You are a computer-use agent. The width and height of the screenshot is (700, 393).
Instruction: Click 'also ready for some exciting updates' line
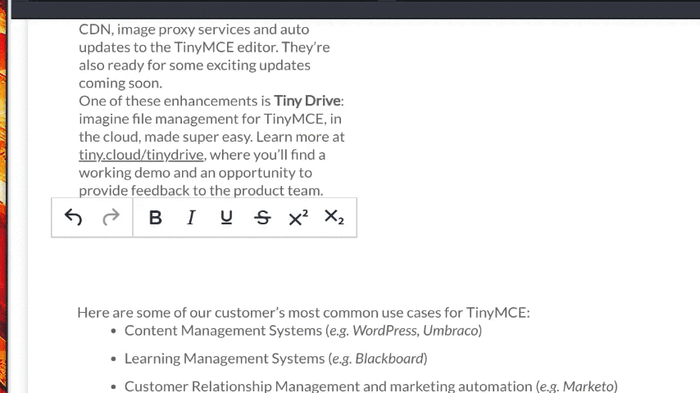point(194,66)
